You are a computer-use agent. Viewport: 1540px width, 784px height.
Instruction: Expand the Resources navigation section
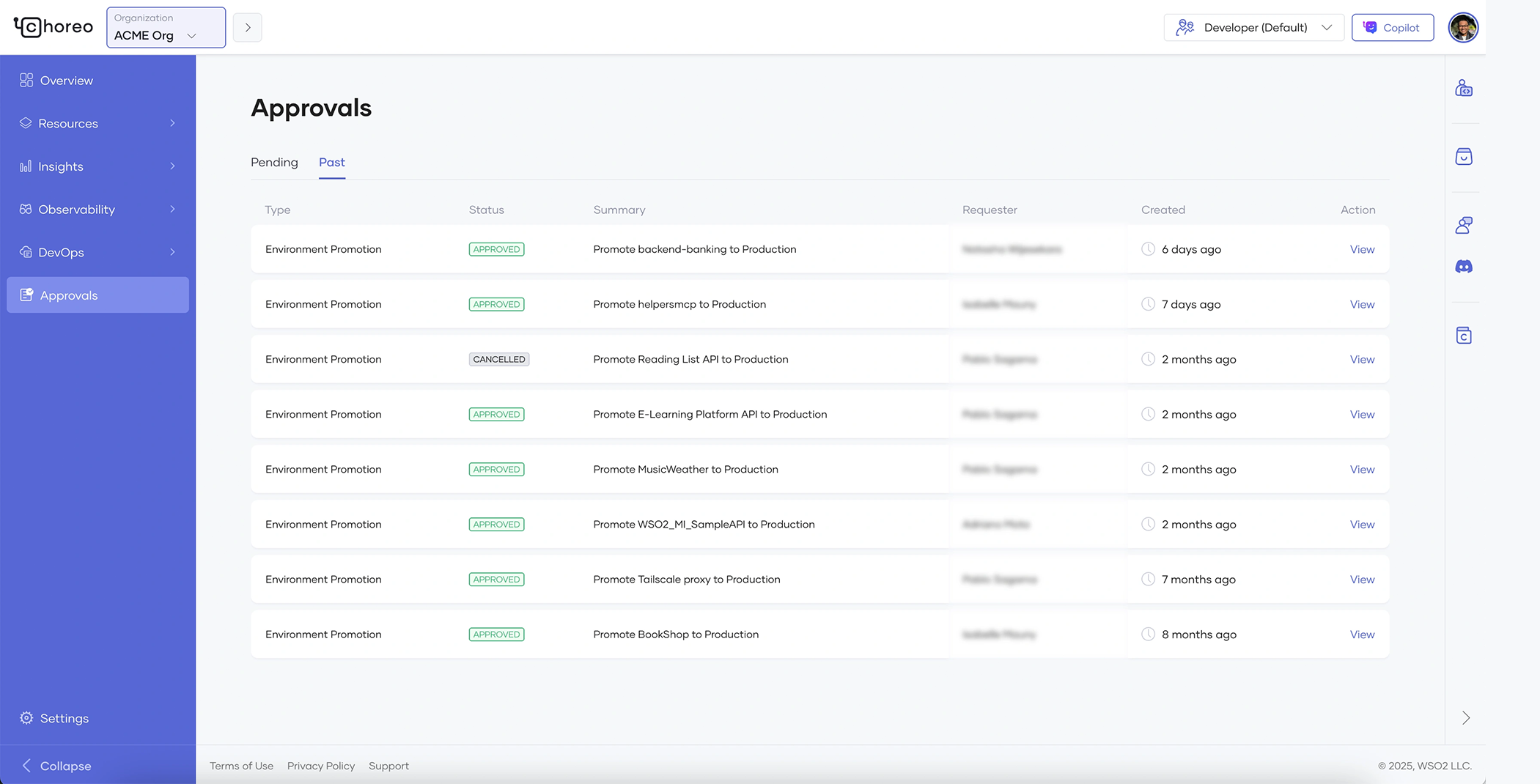97,123
